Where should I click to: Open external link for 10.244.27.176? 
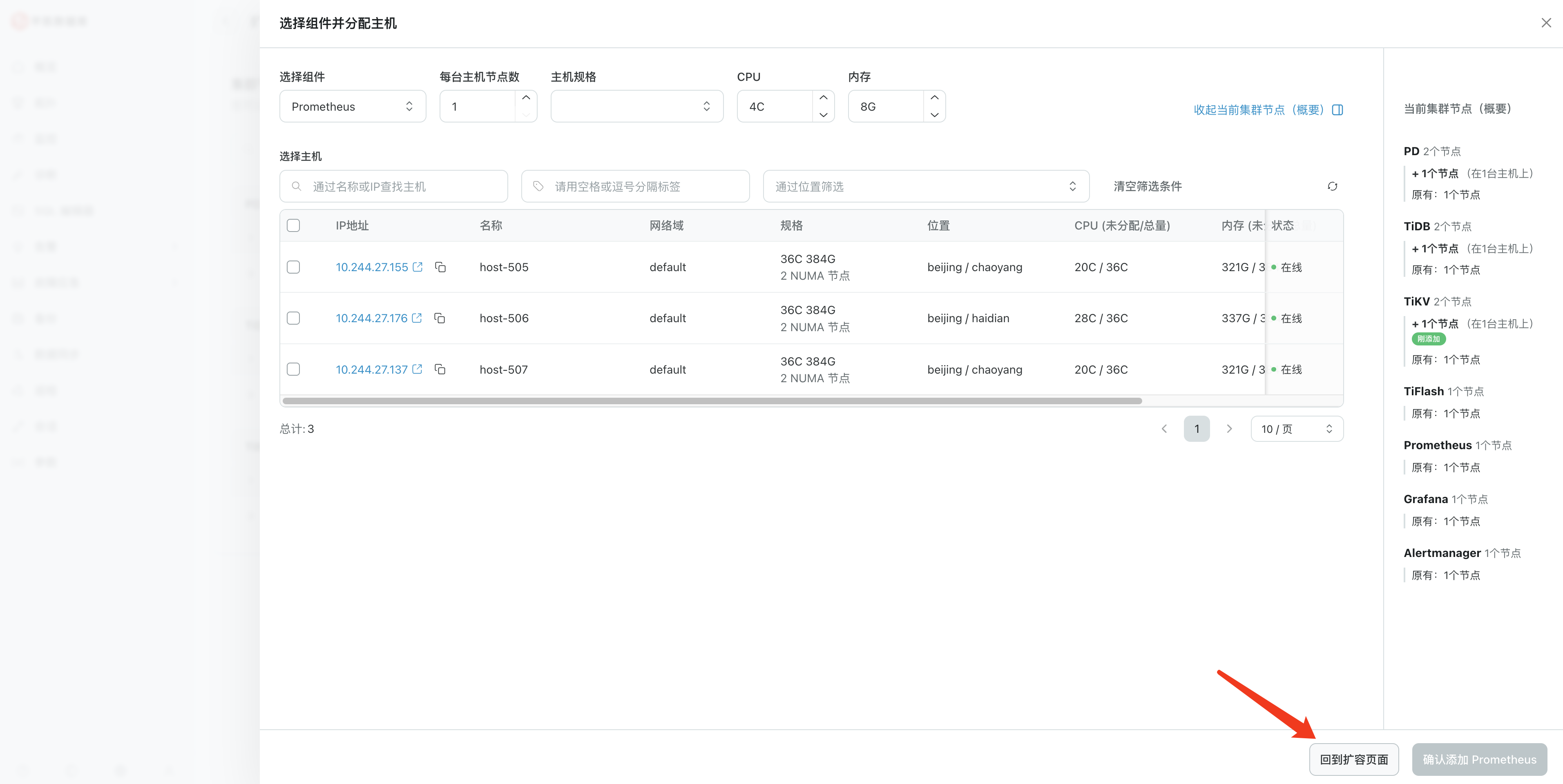click(417, 318)
